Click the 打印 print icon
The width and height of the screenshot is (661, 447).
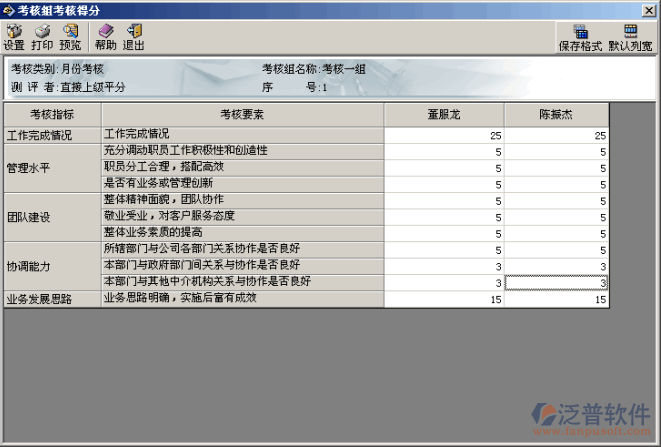click(42, 37)
